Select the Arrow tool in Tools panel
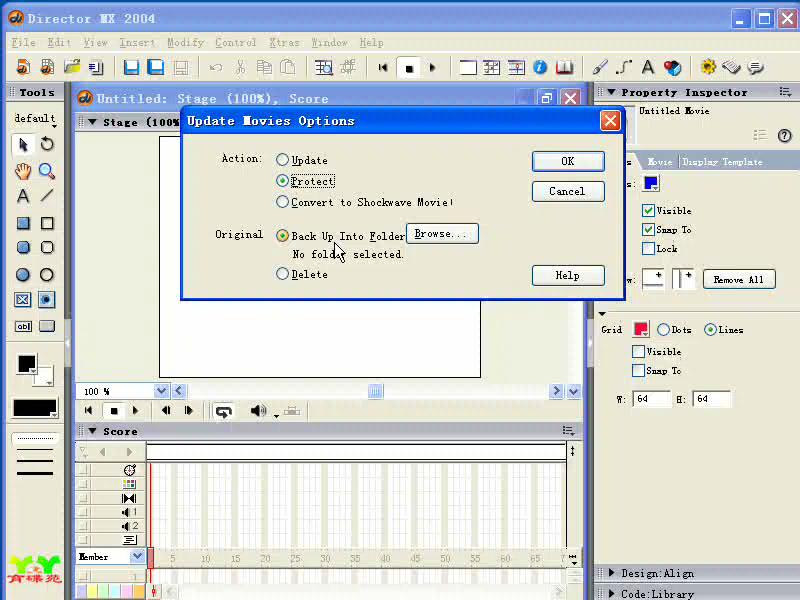 (x=23, y=144)
